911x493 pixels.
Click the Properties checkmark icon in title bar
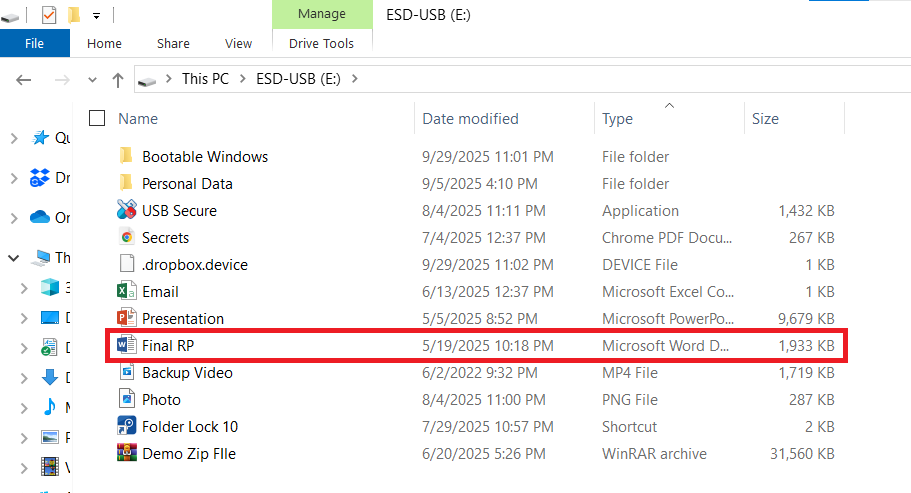(x=49, y=15)
